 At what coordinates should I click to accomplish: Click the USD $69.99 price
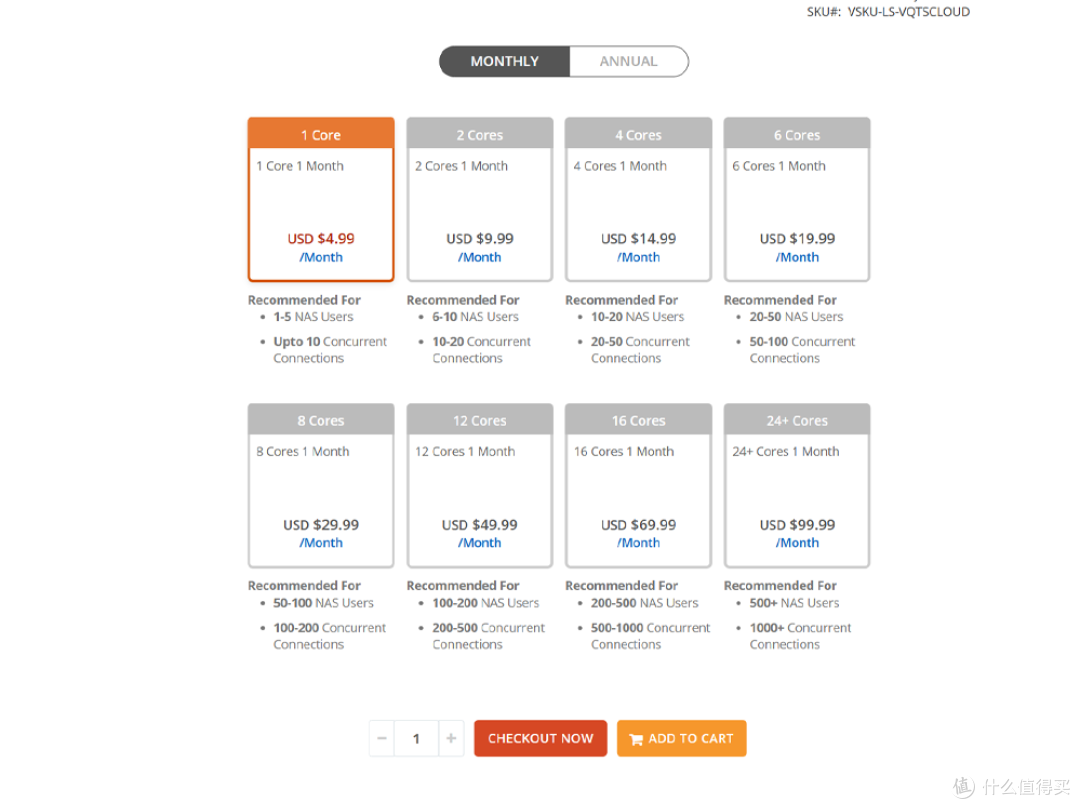[x=638, y=525]
